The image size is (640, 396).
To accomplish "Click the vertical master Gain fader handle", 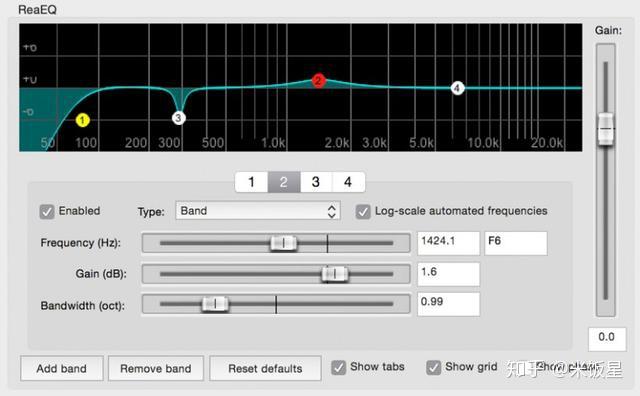I will (606, 129).
